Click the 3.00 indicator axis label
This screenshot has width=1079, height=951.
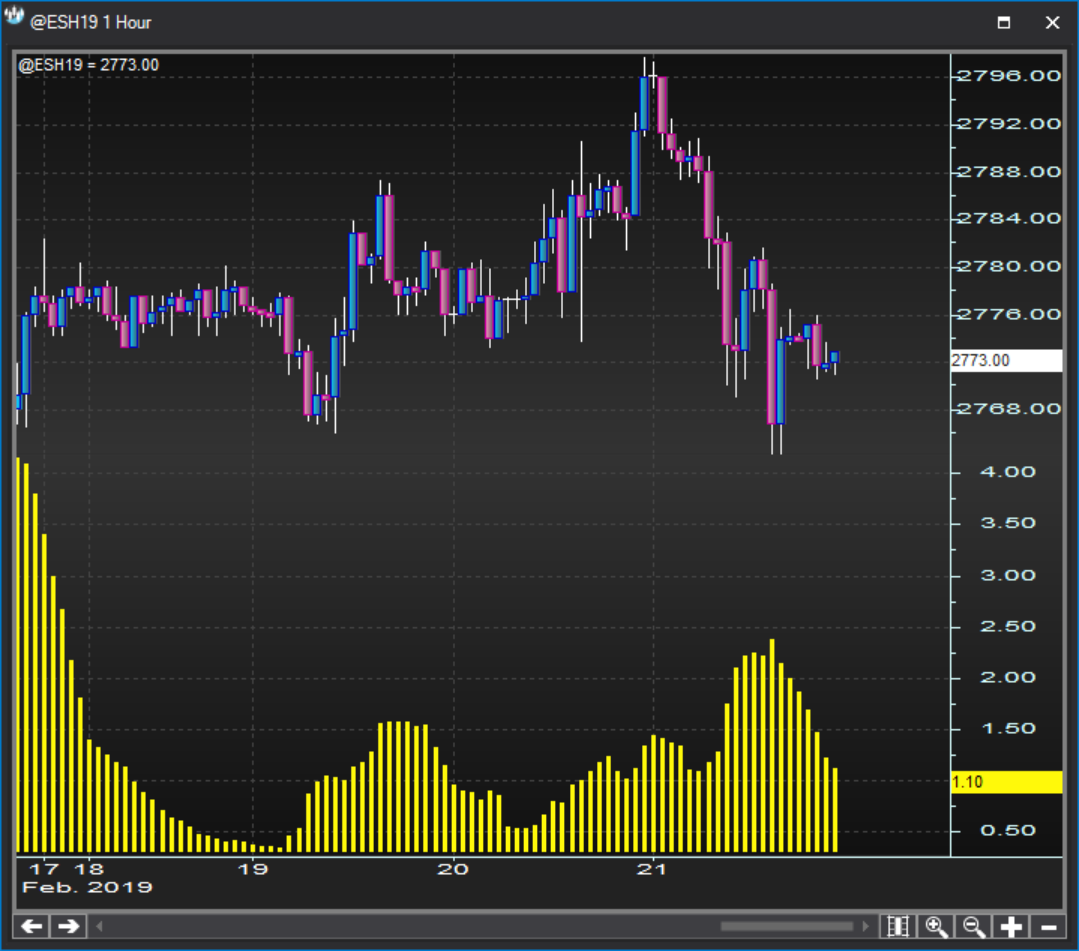coord(1007,575)
